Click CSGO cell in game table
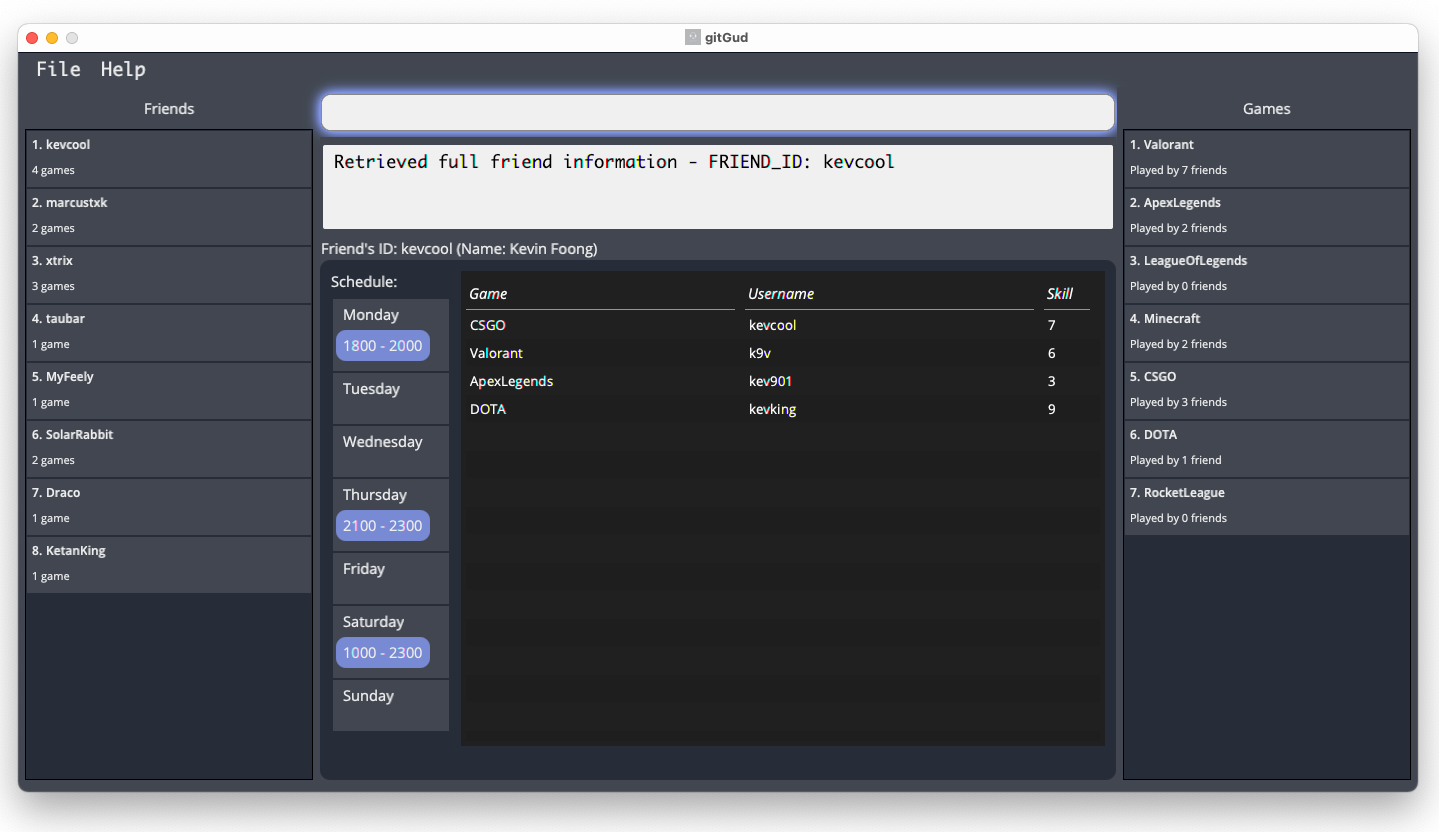This screenshot has width=1439, height=832. tap(487, 325)
